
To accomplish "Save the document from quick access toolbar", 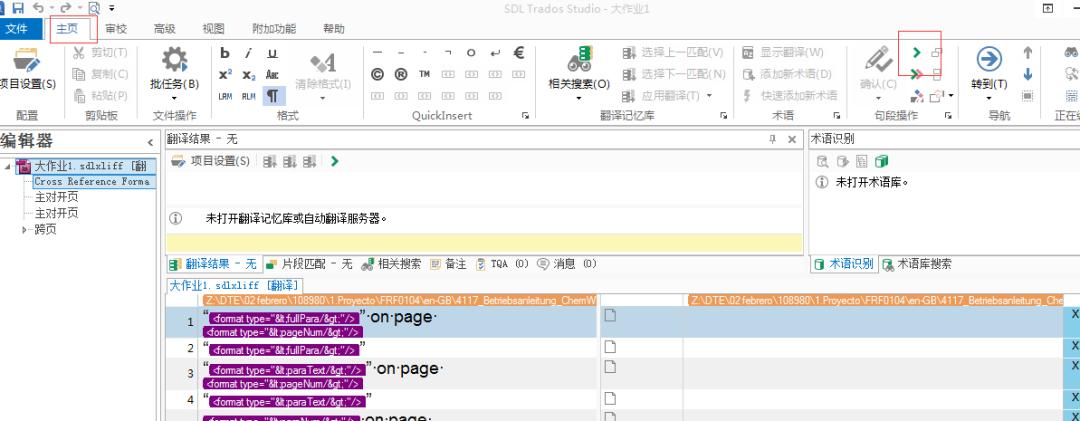I will pyautogui.click(x=18, y=8).
